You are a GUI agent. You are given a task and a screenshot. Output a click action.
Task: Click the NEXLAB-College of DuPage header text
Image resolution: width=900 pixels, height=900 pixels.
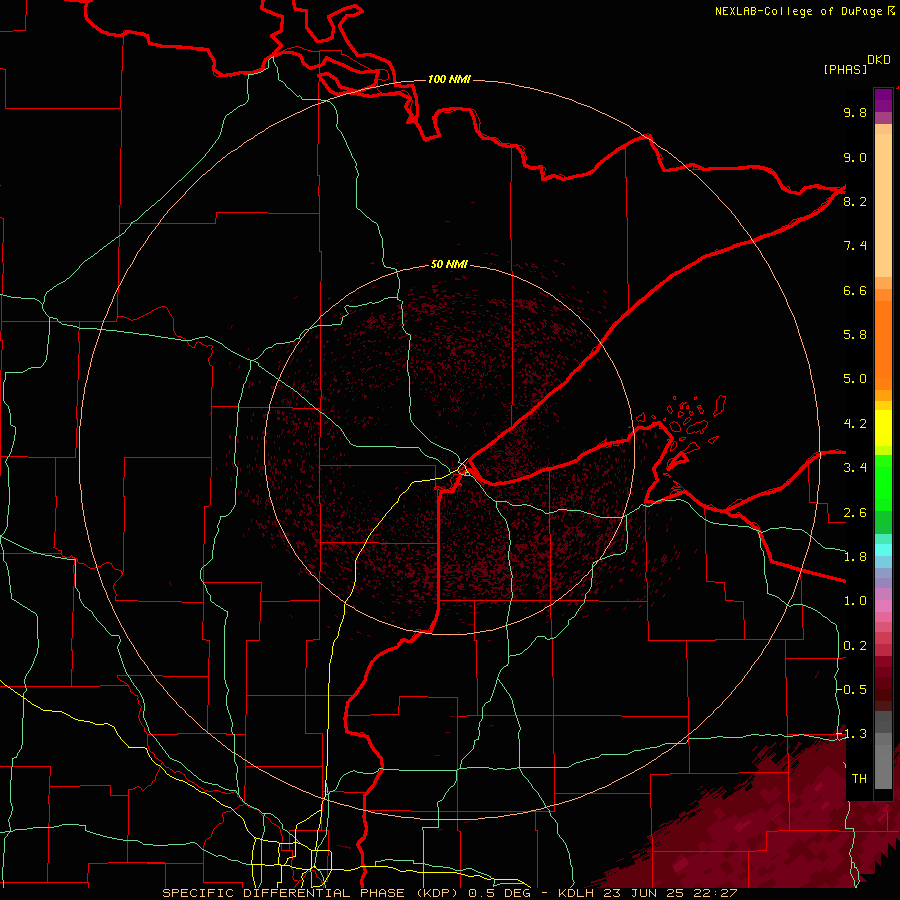click(805, 11)
